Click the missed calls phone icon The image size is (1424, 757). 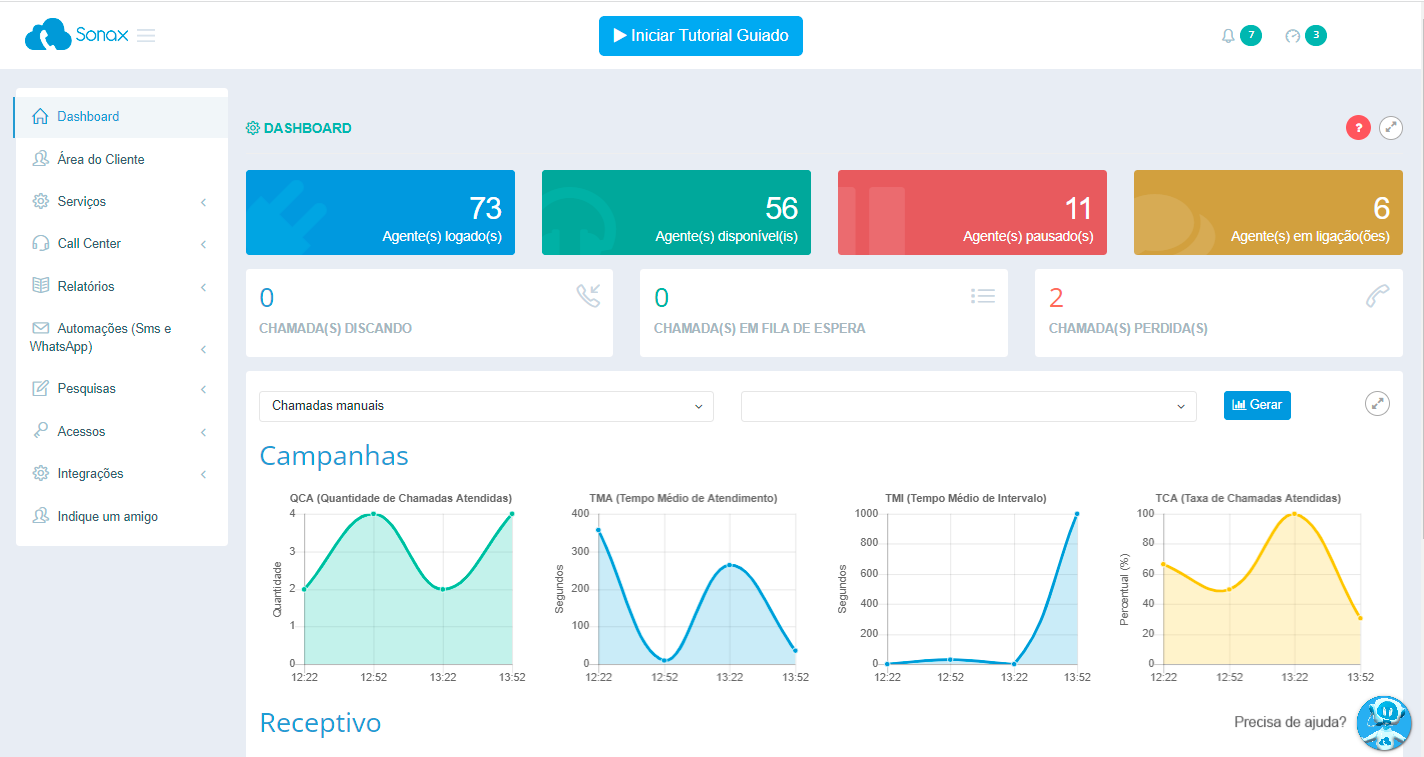pos(1377,296)
